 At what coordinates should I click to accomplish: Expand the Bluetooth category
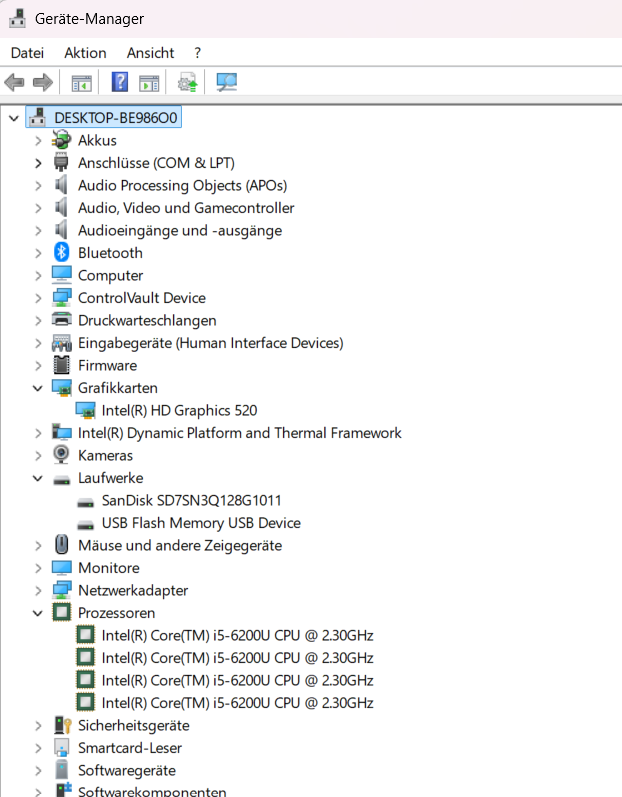(x=38, y=253)
